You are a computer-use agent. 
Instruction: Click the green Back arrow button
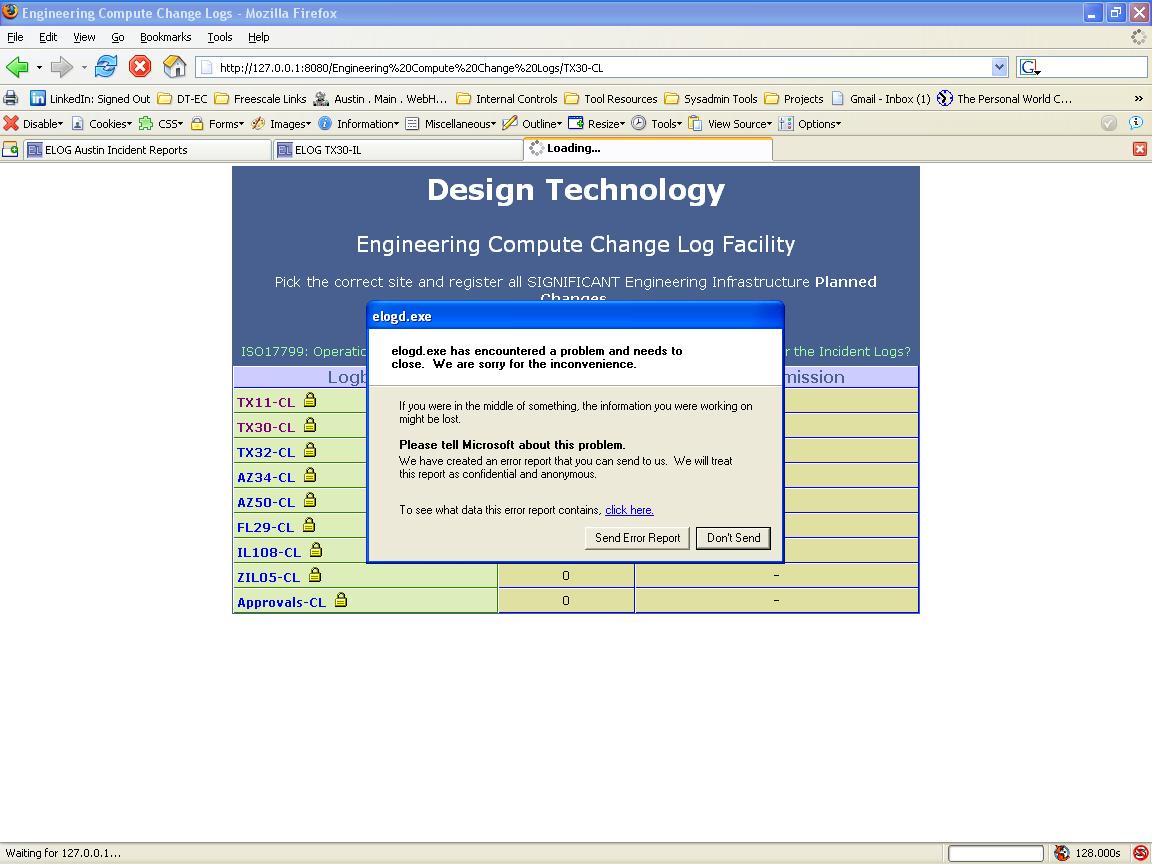tap(17, 68)
